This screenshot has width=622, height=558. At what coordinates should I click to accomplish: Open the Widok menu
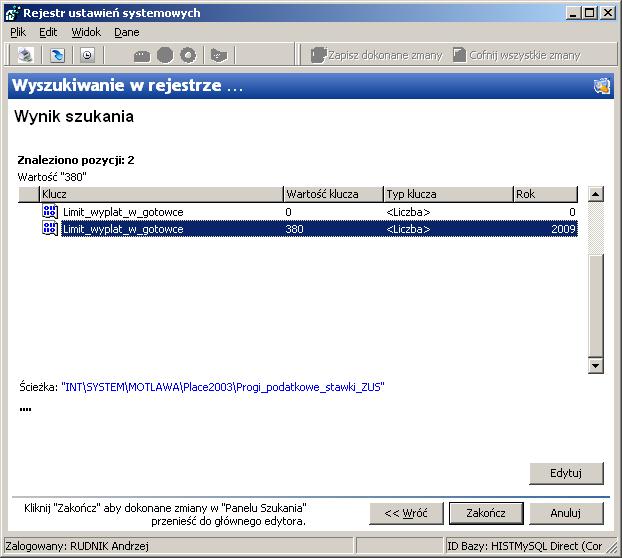[86, 32]
